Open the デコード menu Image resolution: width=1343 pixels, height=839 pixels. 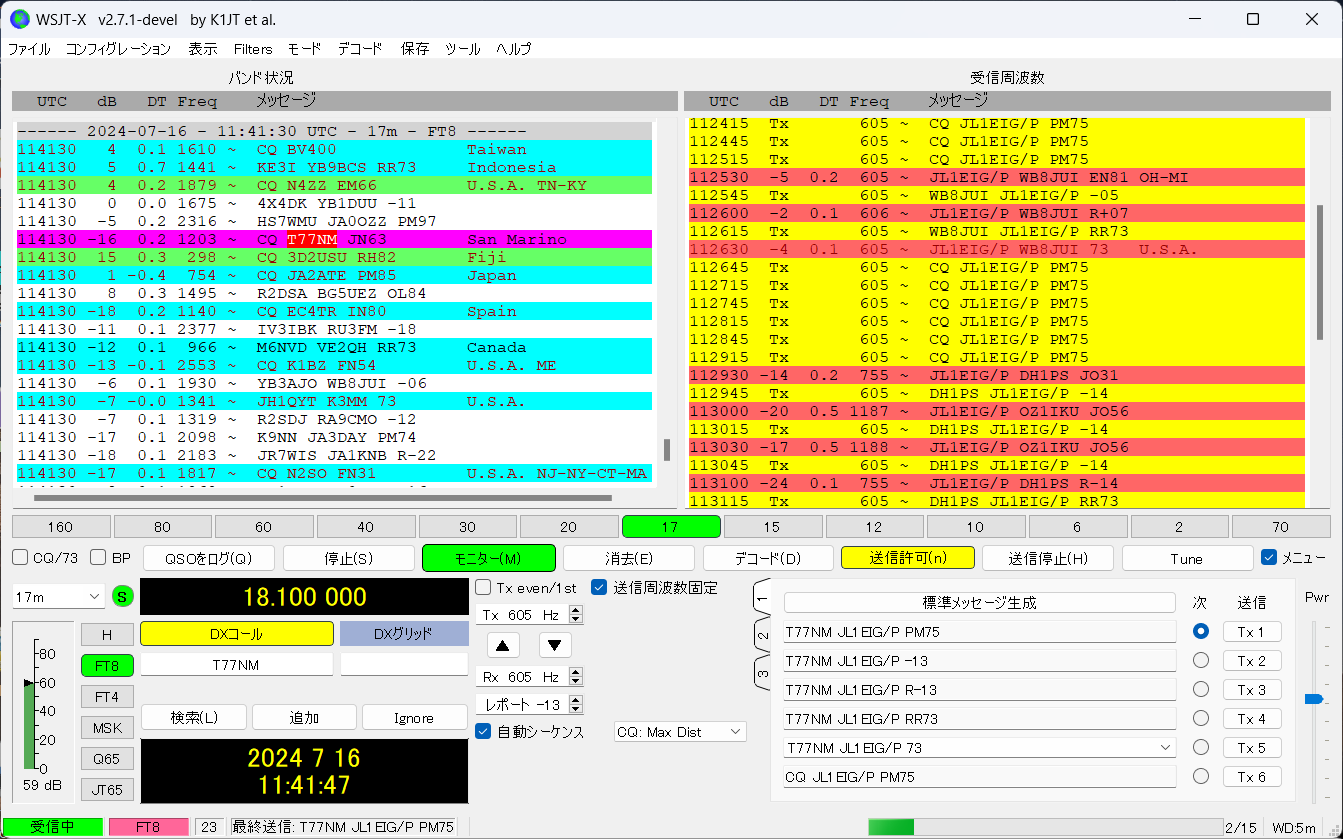[359, 48]
